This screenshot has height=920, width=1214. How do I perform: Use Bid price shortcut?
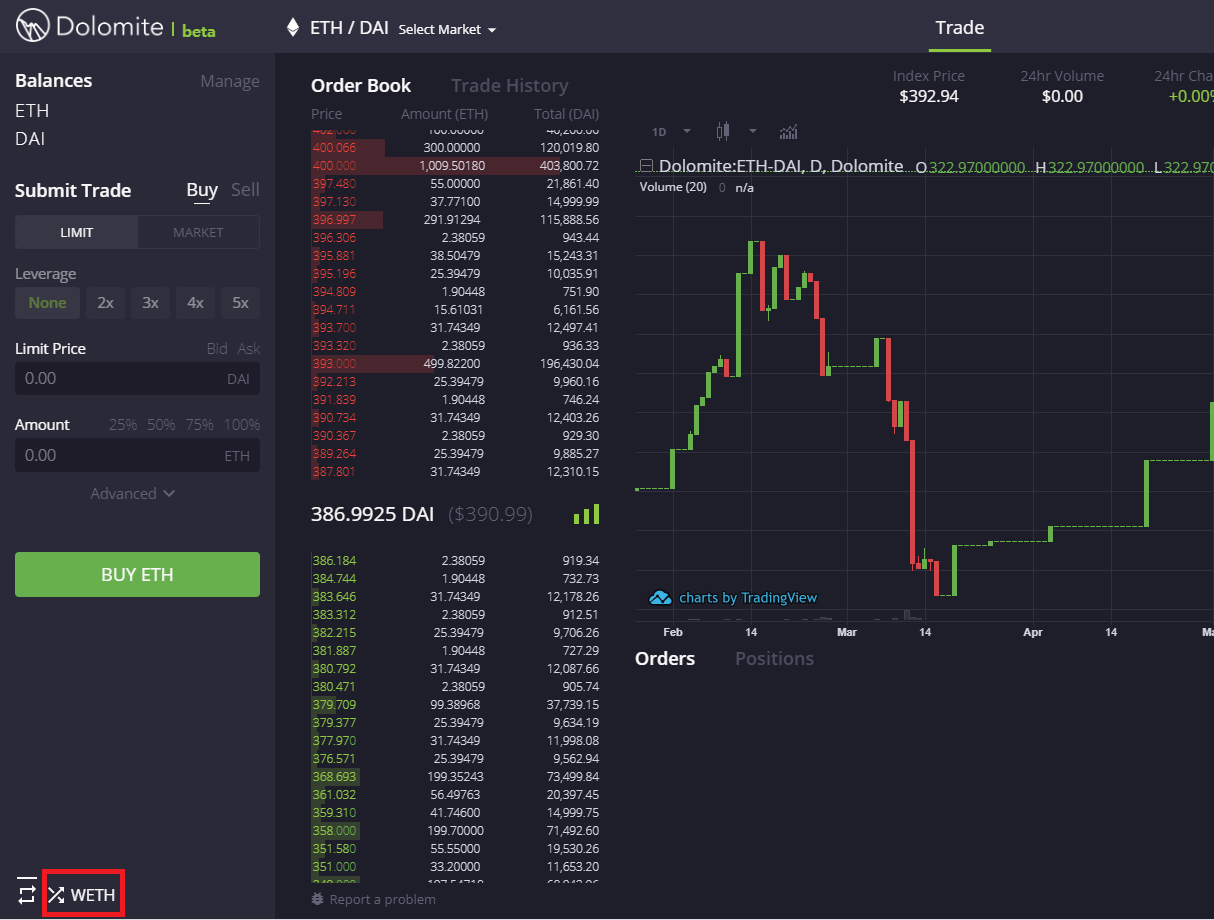click(x=217, y=348)
